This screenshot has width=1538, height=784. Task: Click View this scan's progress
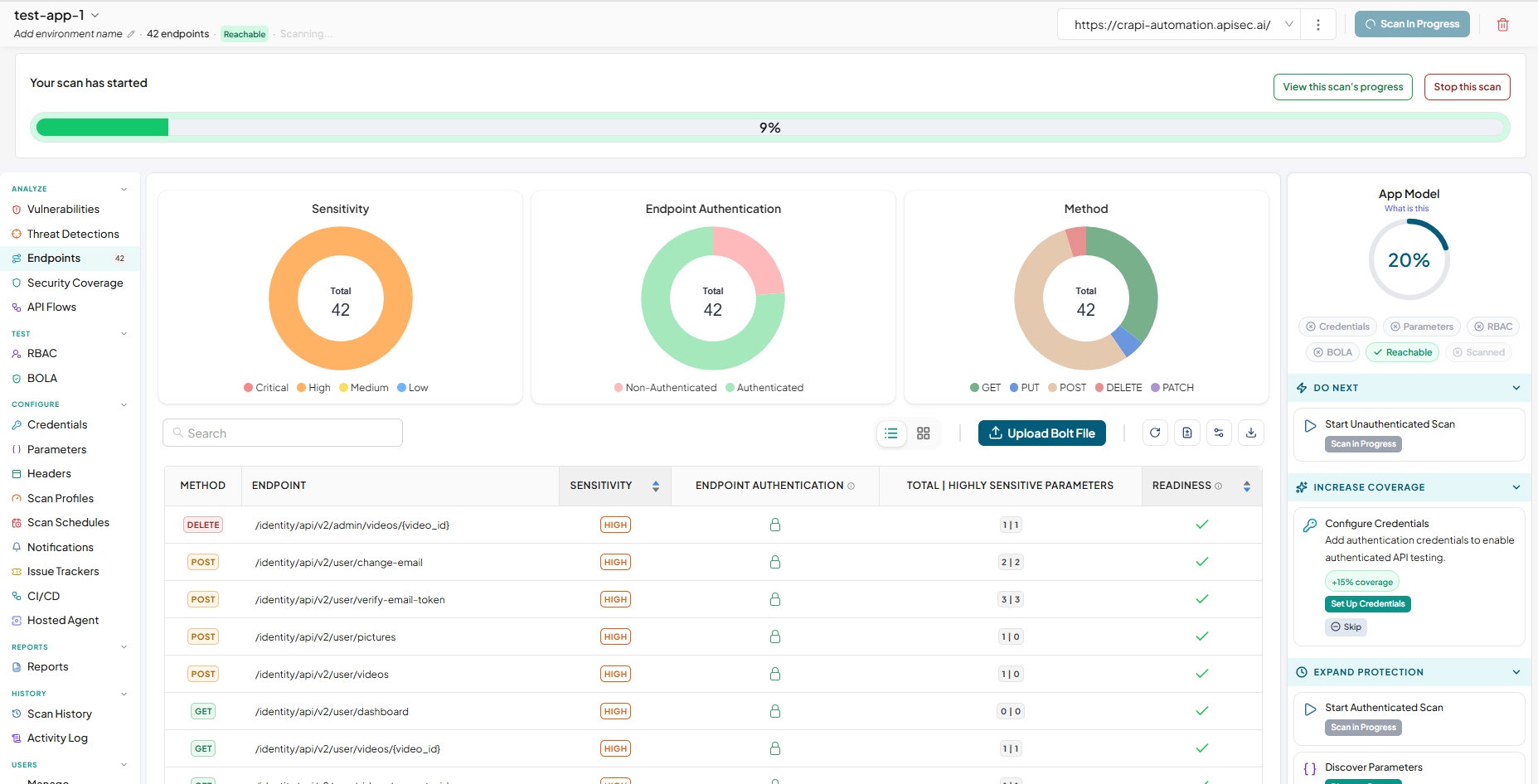pyautogui.click(x=1343, y=87)
